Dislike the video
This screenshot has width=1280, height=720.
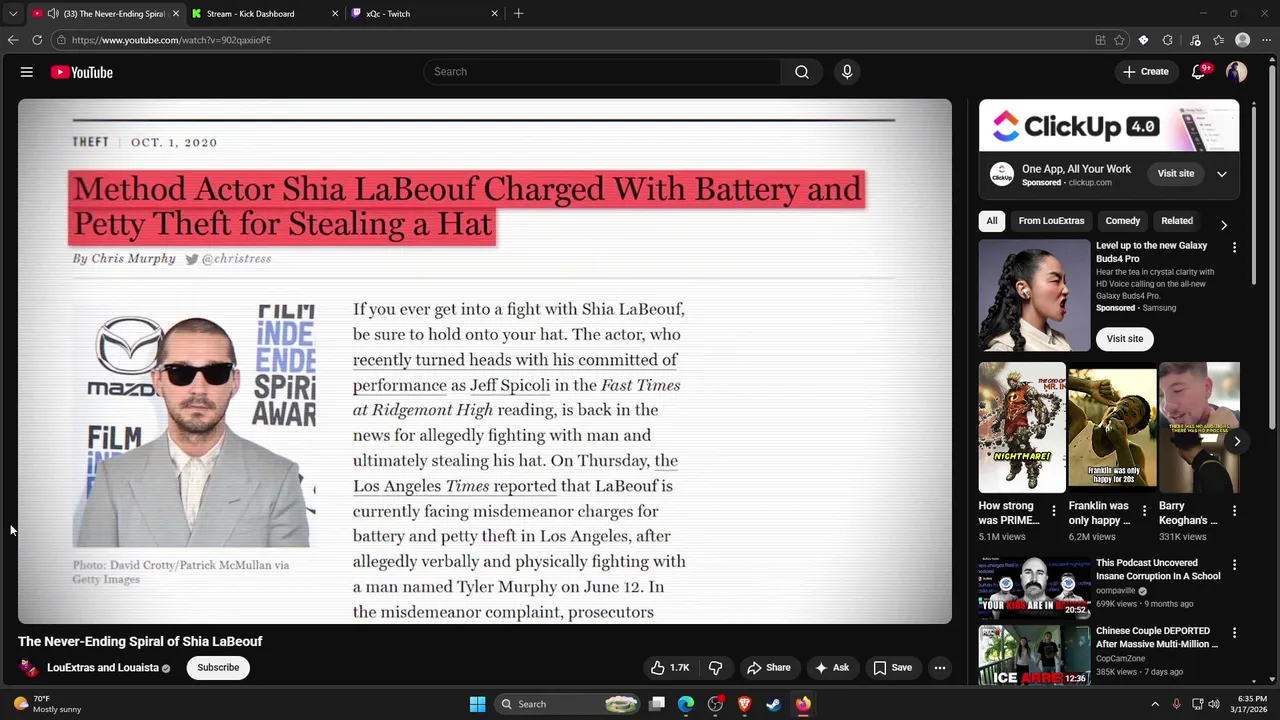tap(716, 668)
